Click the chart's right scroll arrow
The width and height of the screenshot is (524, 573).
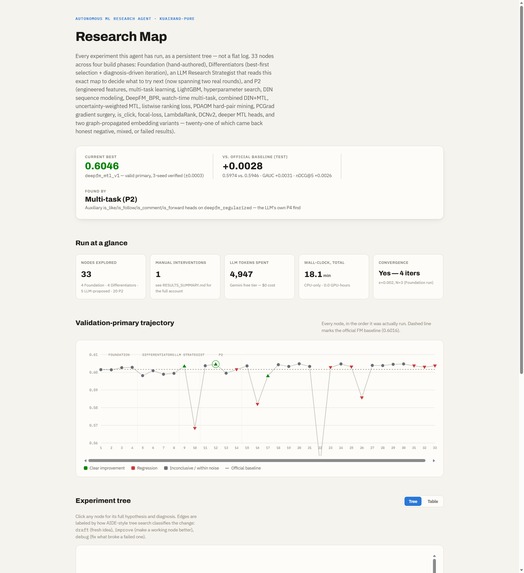click(x=434, y=460)
